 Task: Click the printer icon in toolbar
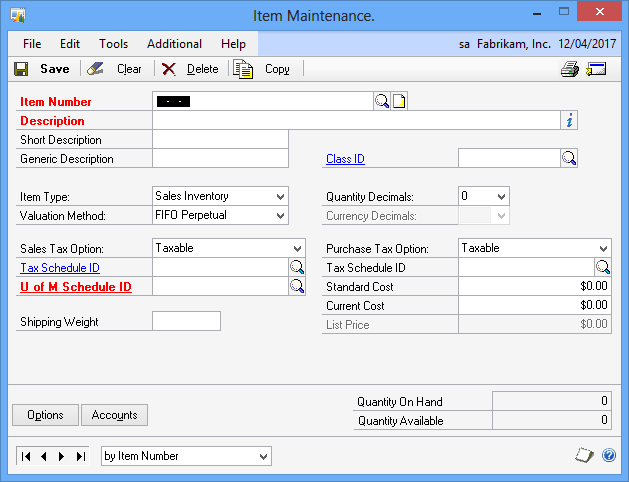pos(570,69)
